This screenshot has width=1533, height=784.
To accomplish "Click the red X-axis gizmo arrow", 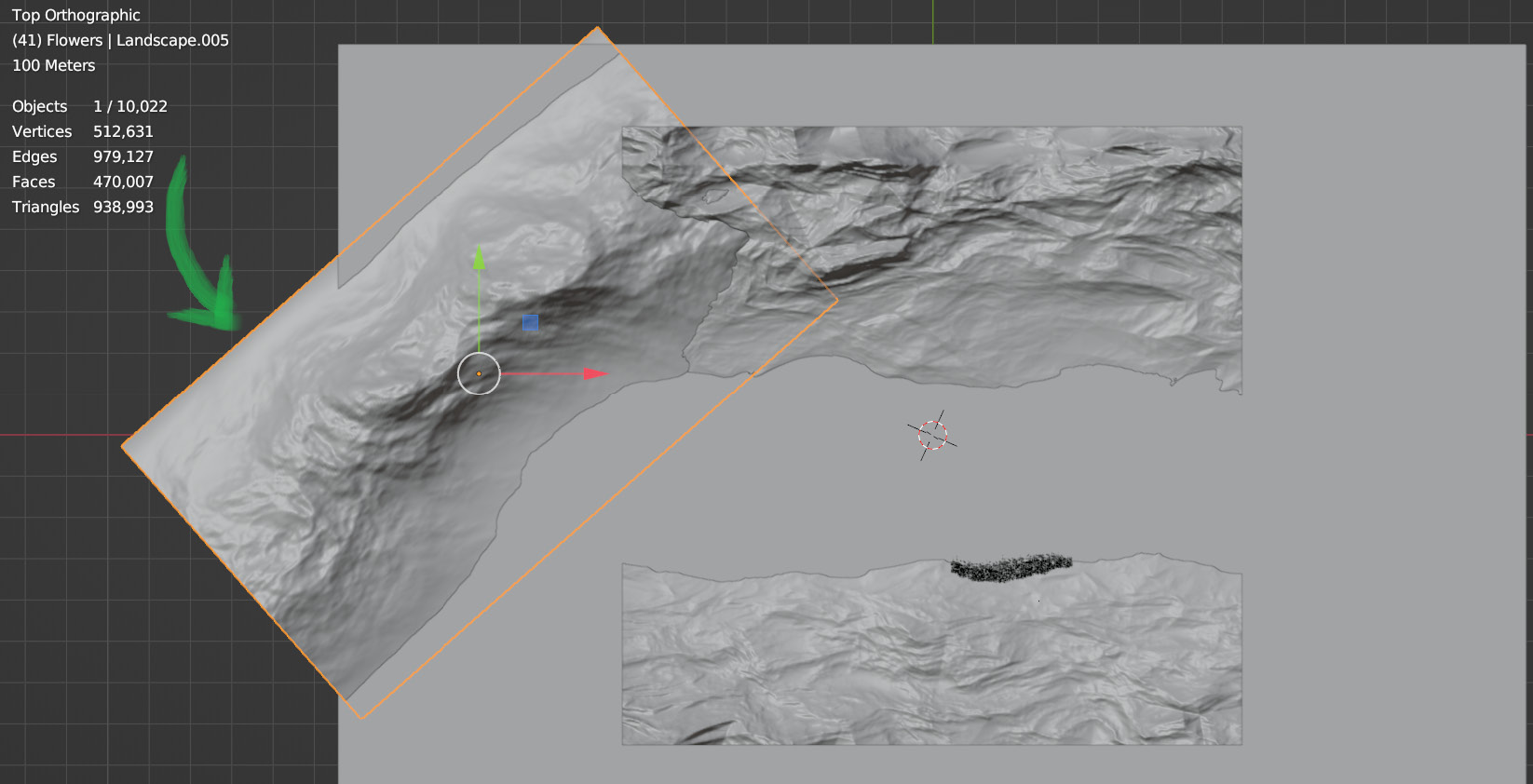I will tap(595, 373).
